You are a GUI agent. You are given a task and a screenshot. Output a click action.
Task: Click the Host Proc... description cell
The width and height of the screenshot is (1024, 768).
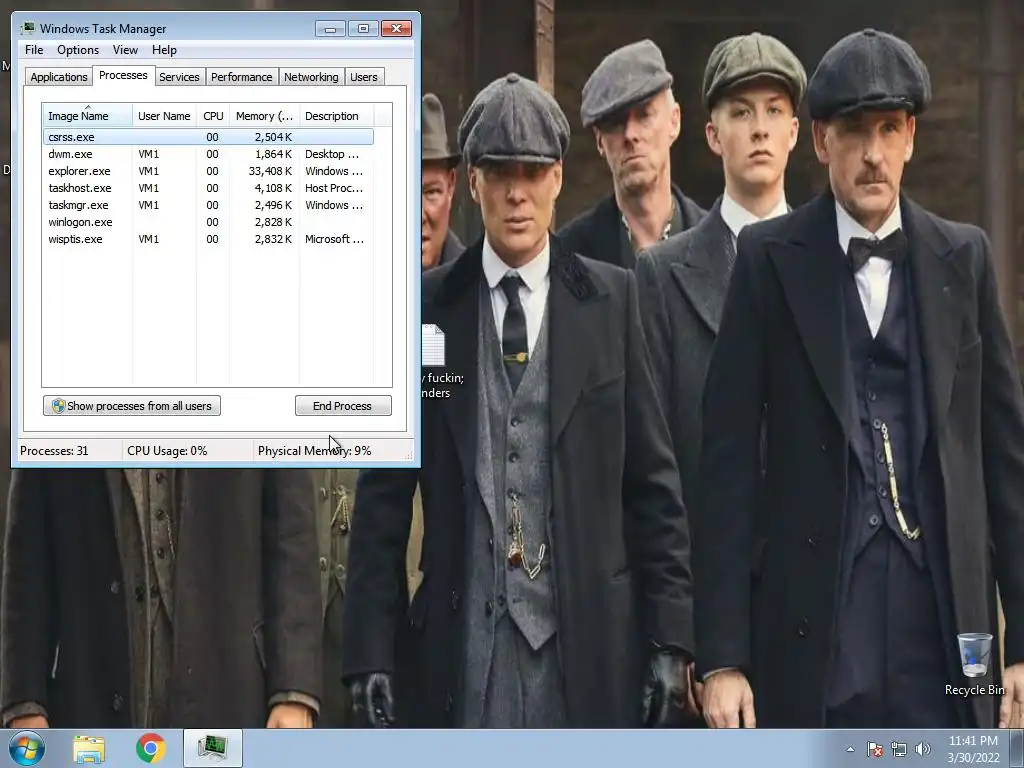coord(334,188)
